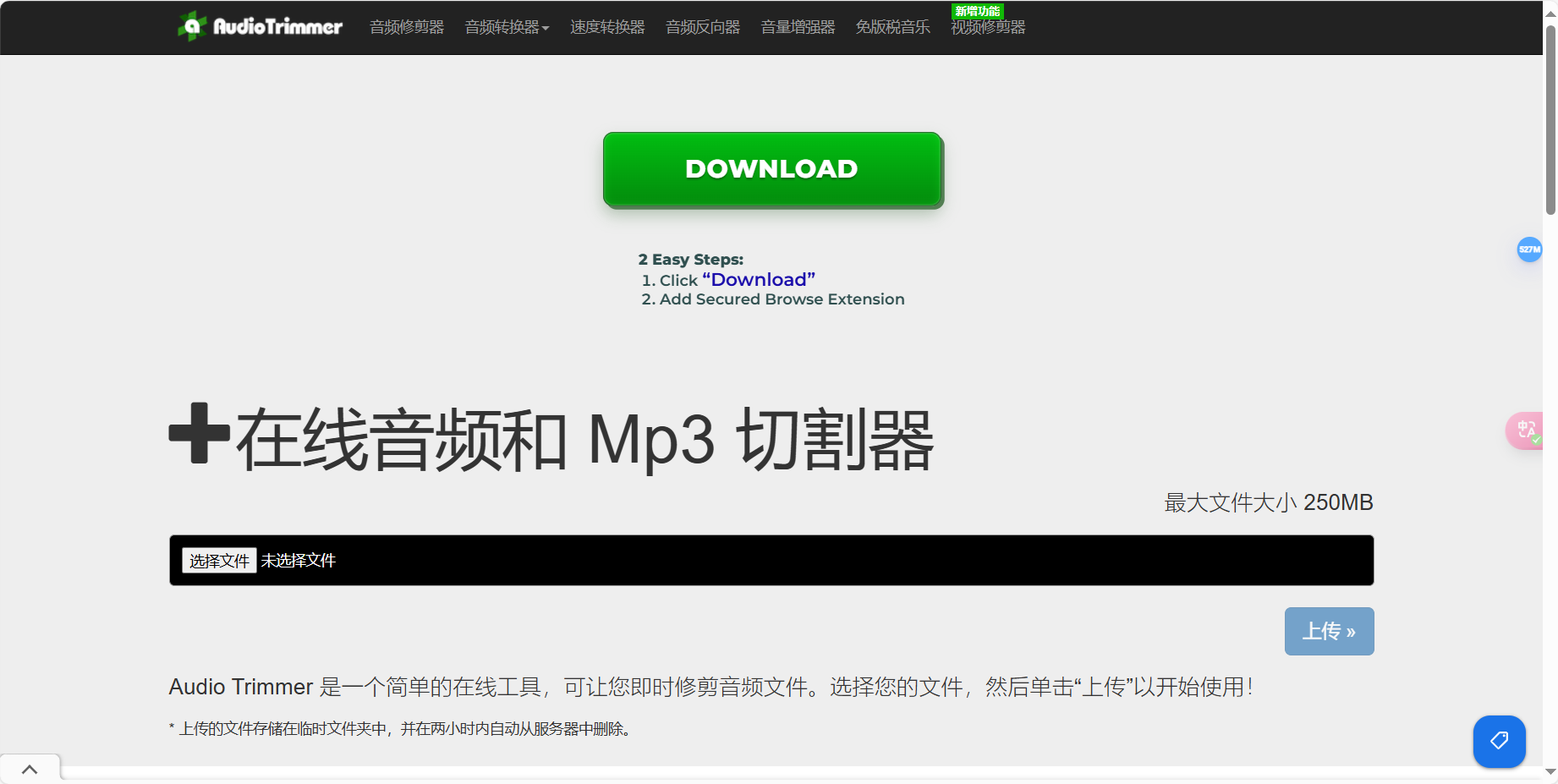Click the blue 527M badge on right edge
The image size is (1558, 784).
click(1529, 249)
